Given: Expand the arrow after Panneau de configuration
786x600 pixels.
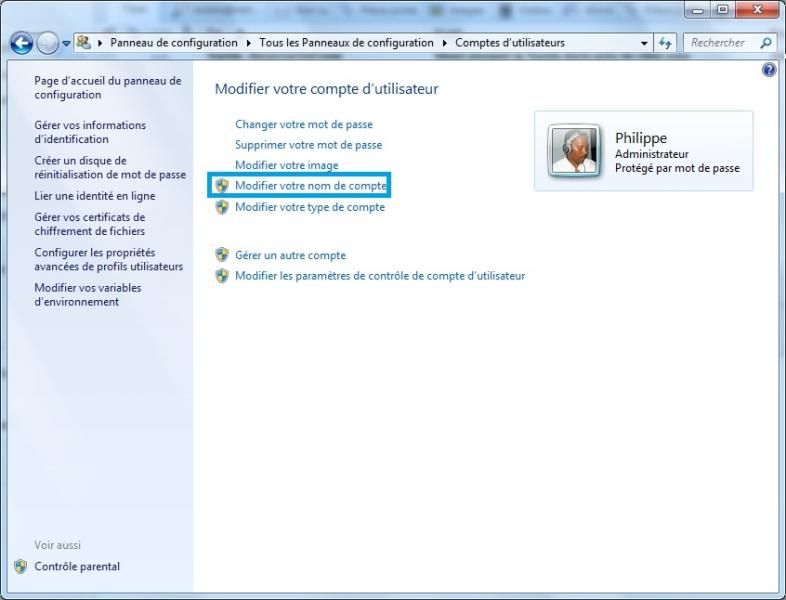Looking at the screenshot, I should [248, 43].
